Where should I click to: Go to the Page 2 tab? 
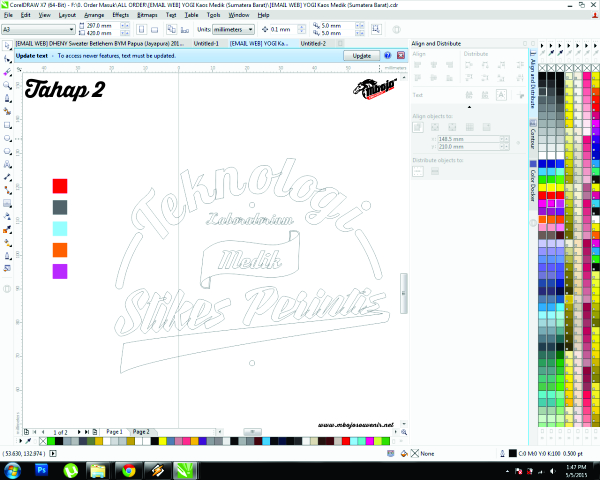[141, 432]
